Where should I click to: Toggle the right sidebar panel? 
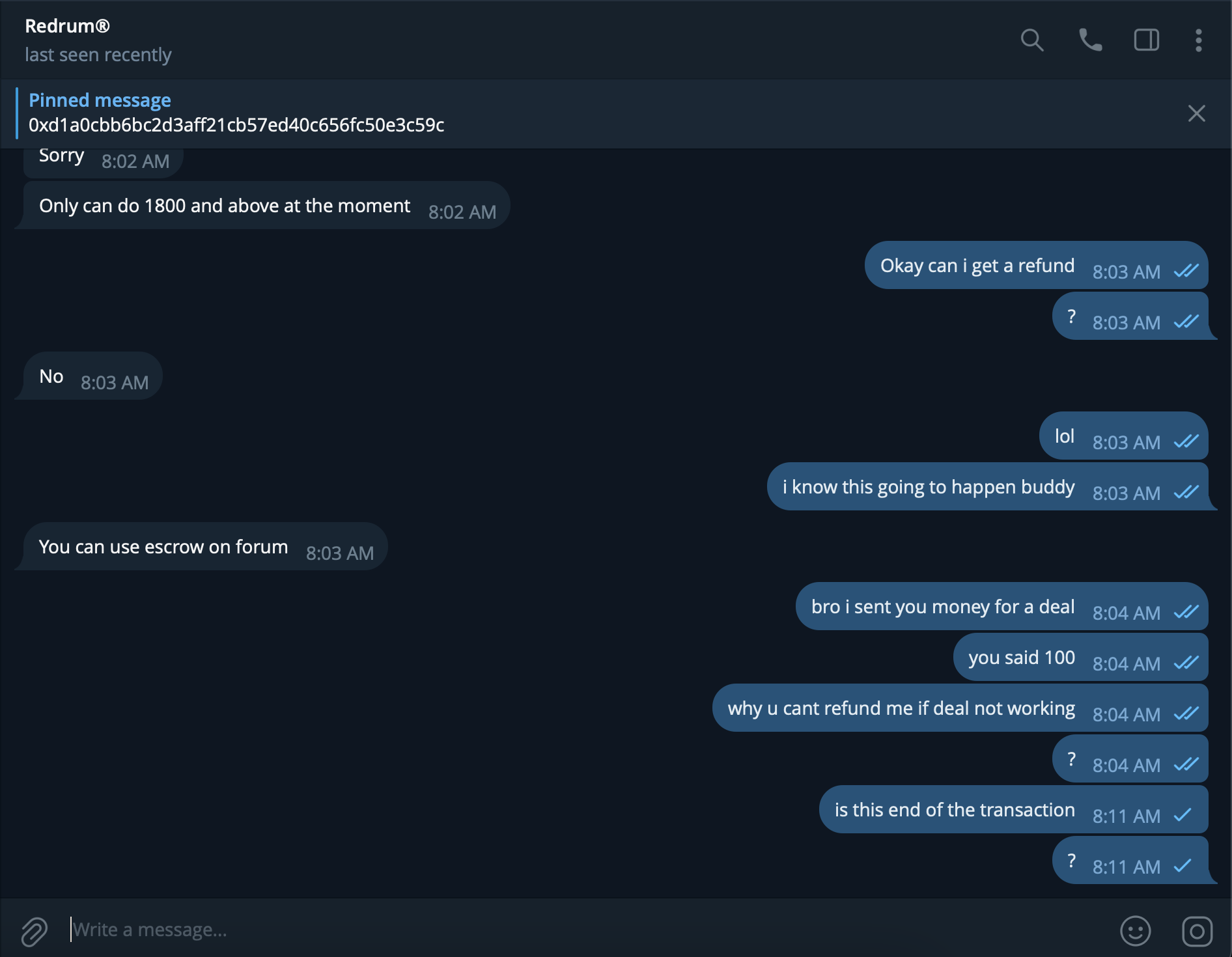click(x=1146, y=40)
